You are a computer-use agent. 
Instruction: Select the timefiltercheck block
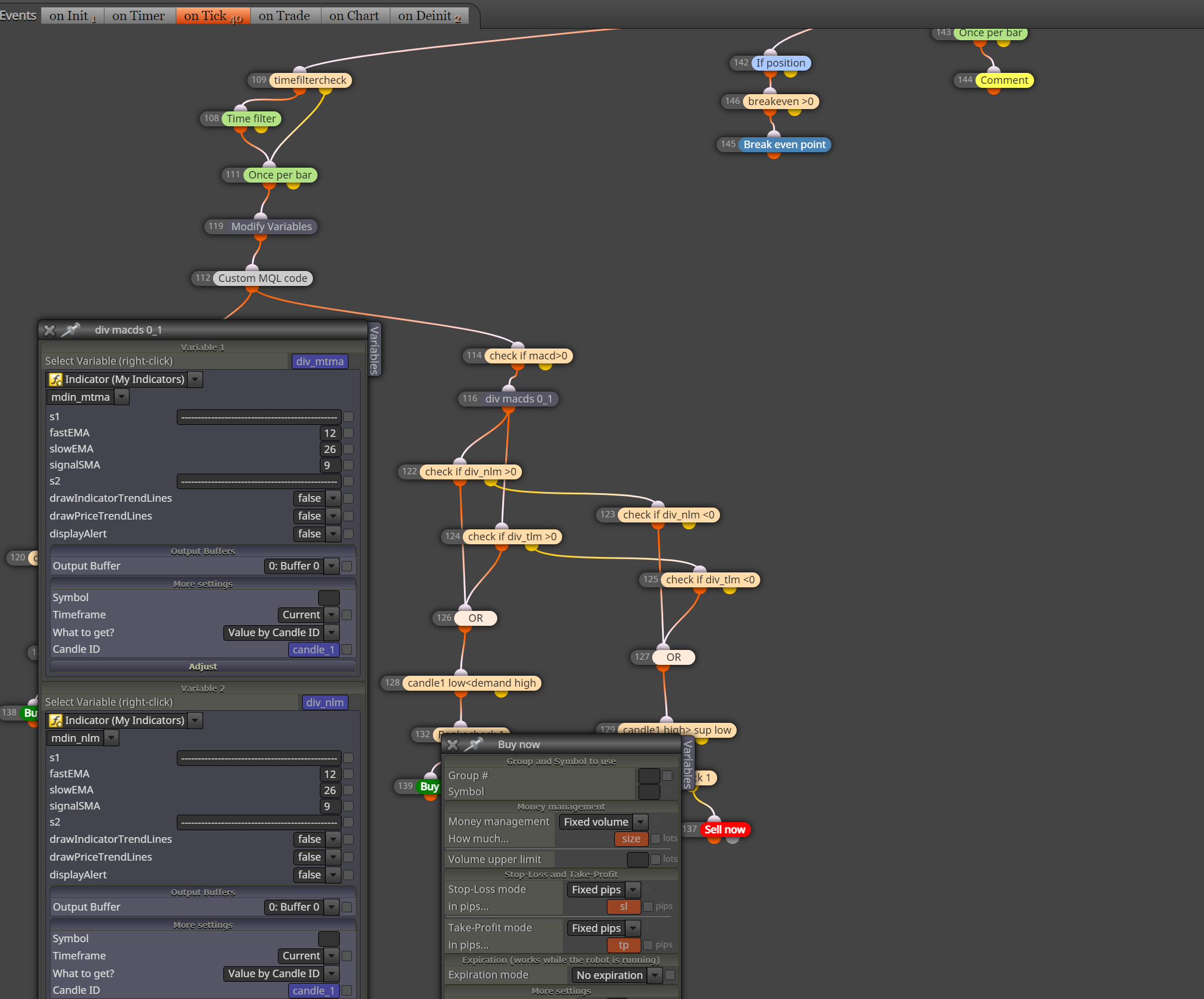(310, 80)
